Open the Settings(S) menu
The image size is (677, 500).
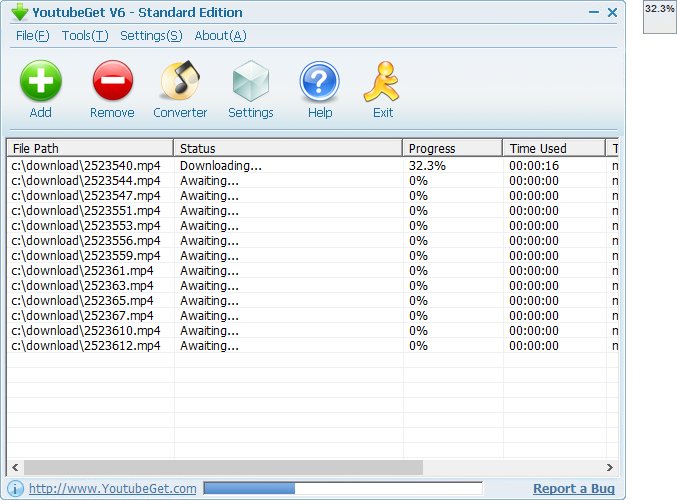(151, 36)
